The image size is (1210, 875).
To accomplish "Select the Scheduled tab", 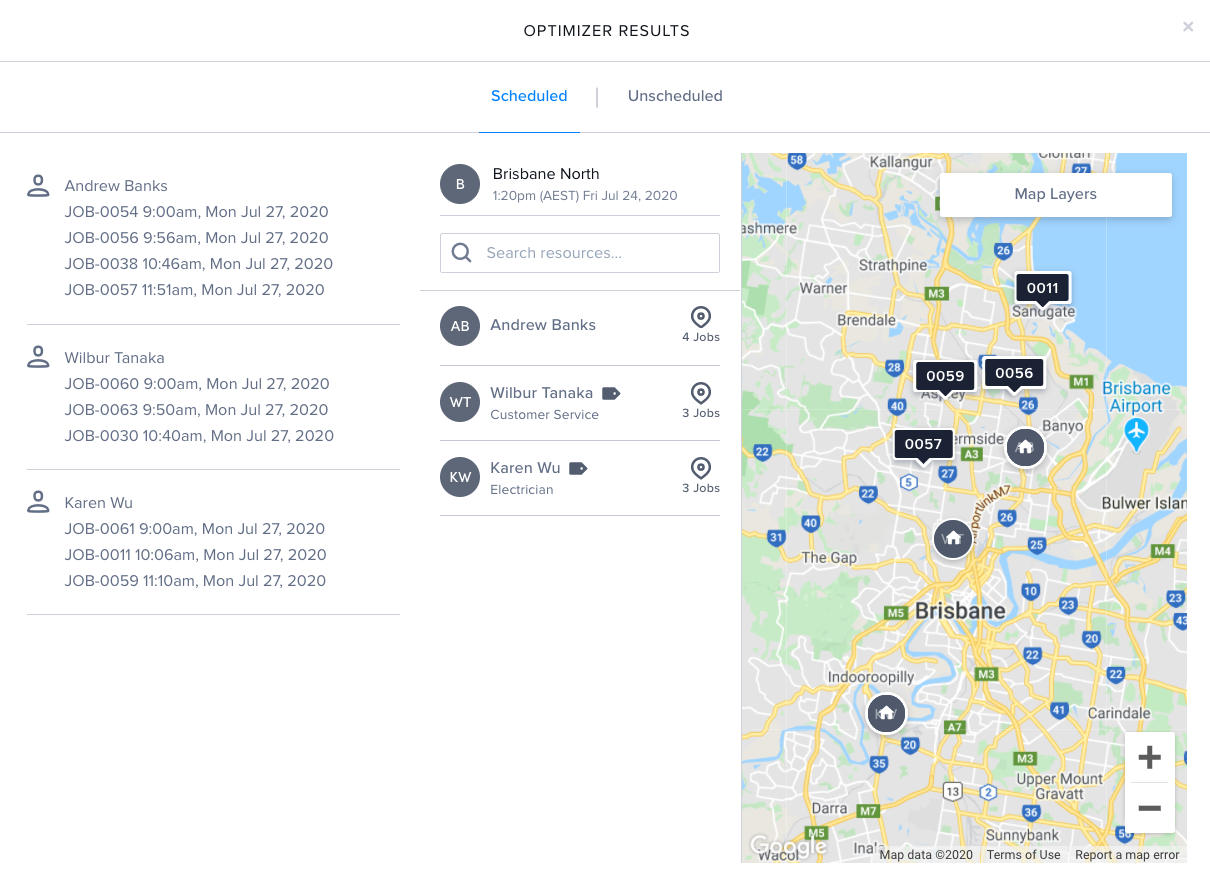I will coord(528,96).
